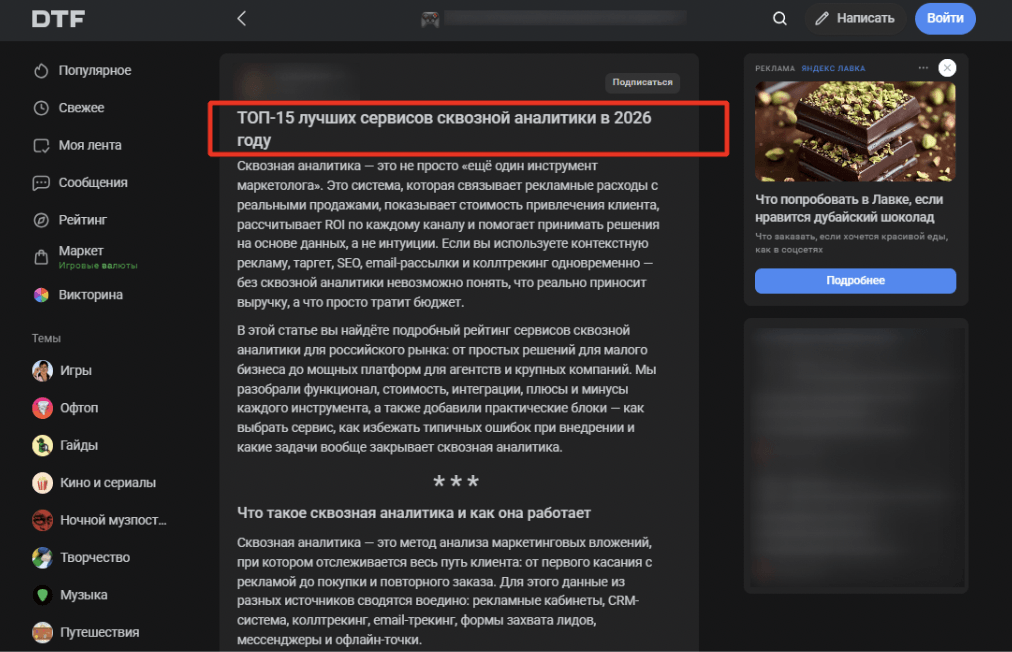Select Сообщения in sidebar
Viewport: 1012px width, 652px height.
pyautogui.click(x=93, y=183)
